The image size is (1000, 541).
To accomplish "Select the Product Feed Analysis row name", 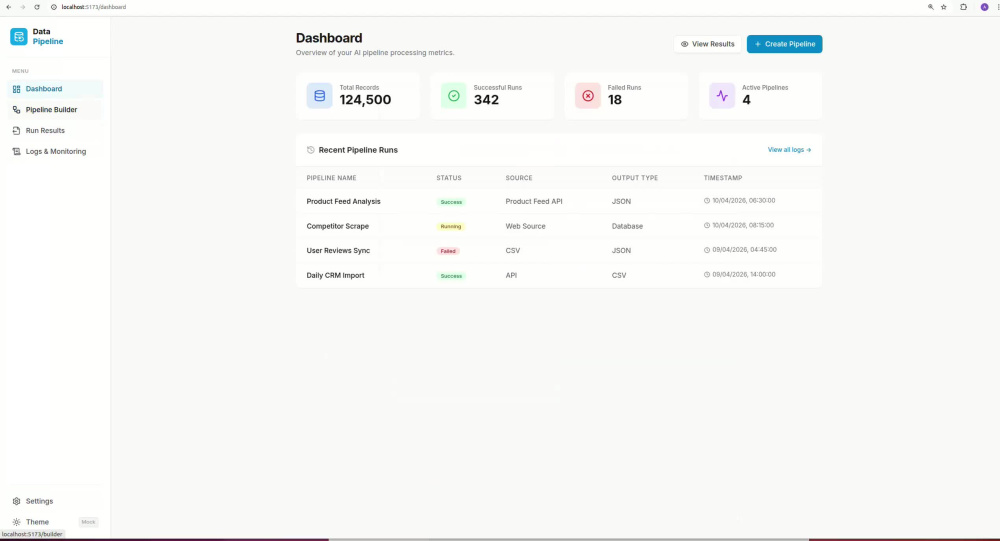I will click(x=343, y=202).
